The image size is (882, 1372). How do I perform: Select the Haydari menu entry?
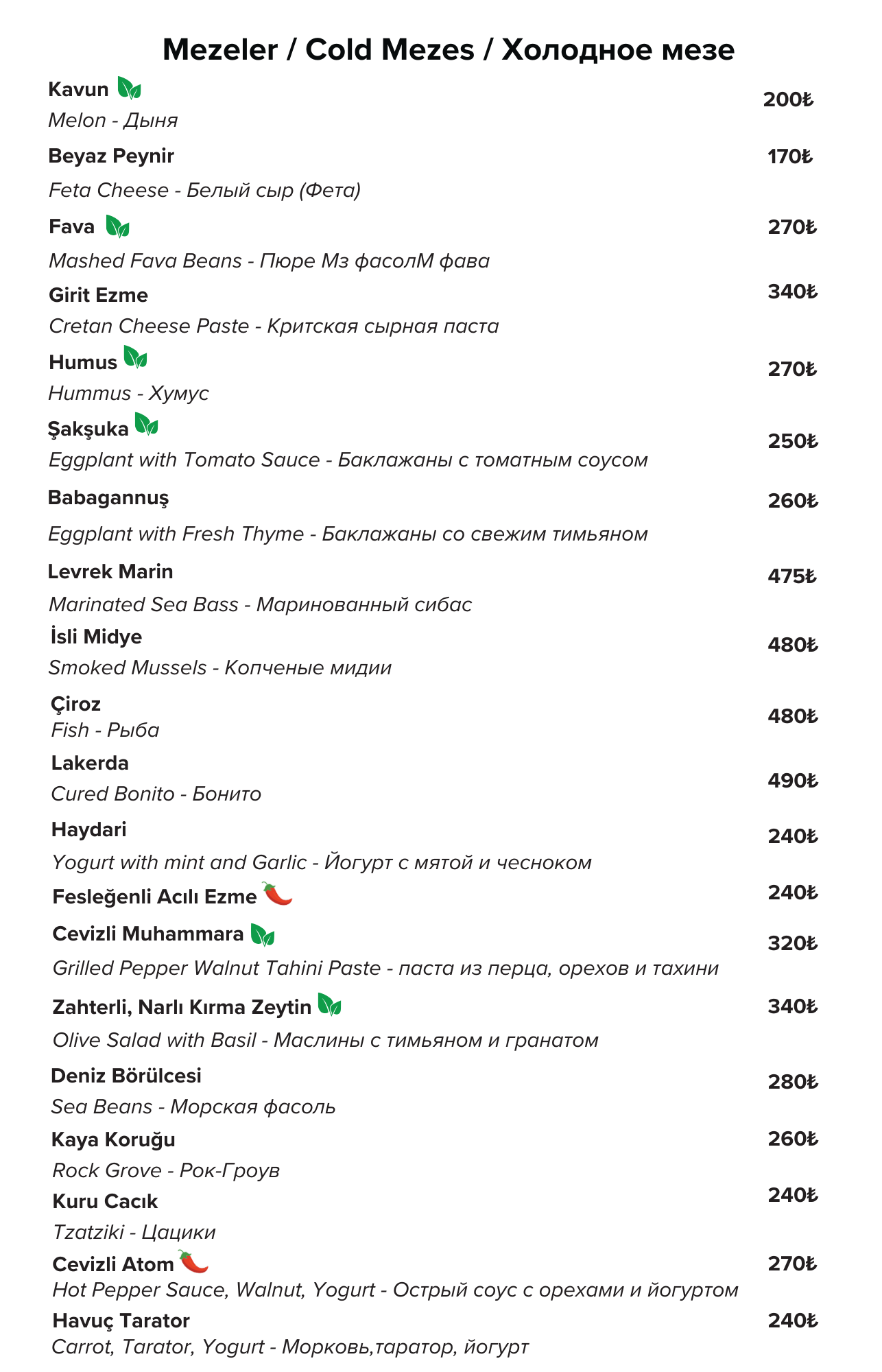pos(89,829)
